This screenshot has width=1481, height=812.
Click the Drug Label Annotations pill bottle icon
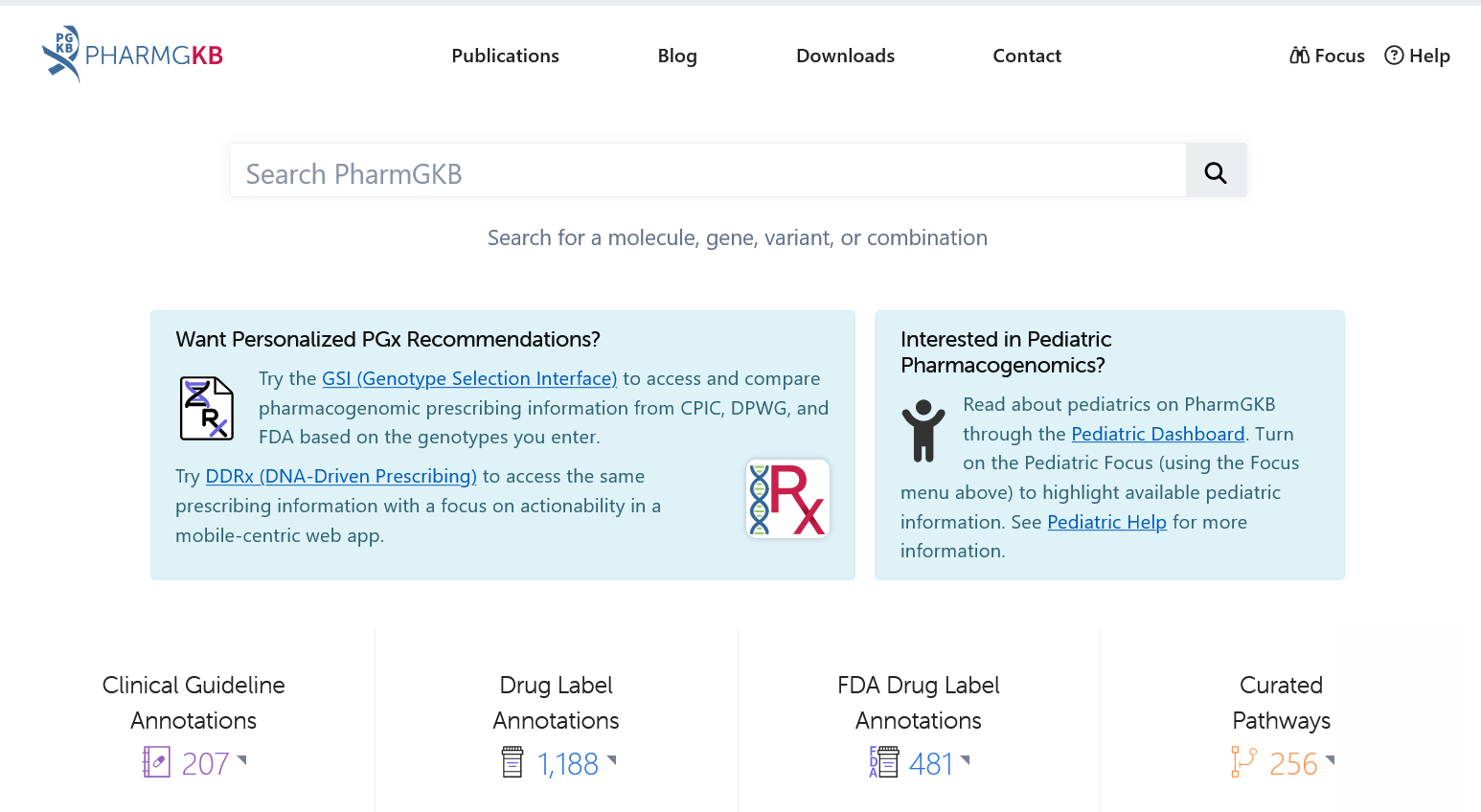coord(511,762)
